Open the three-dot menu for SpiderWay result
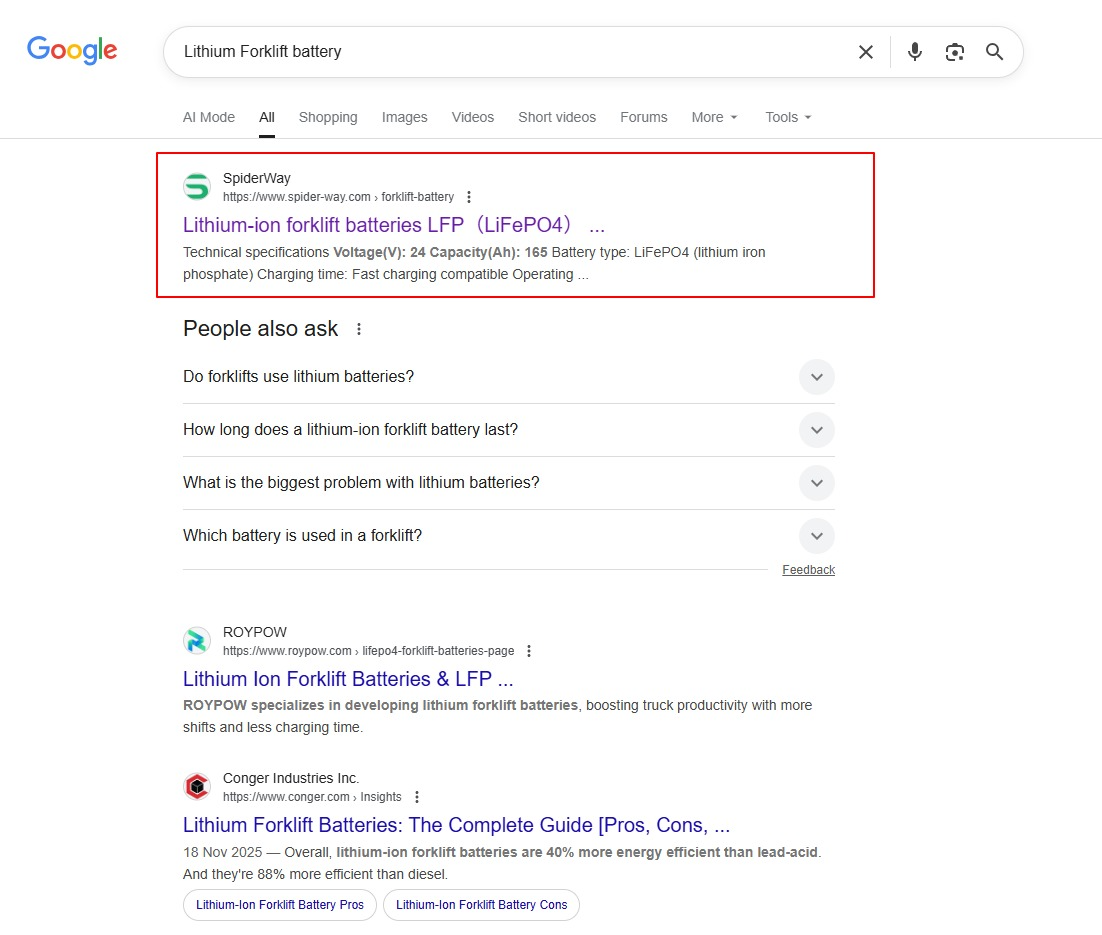This screenshot has height=935, width=1102. tap(469, 197)
